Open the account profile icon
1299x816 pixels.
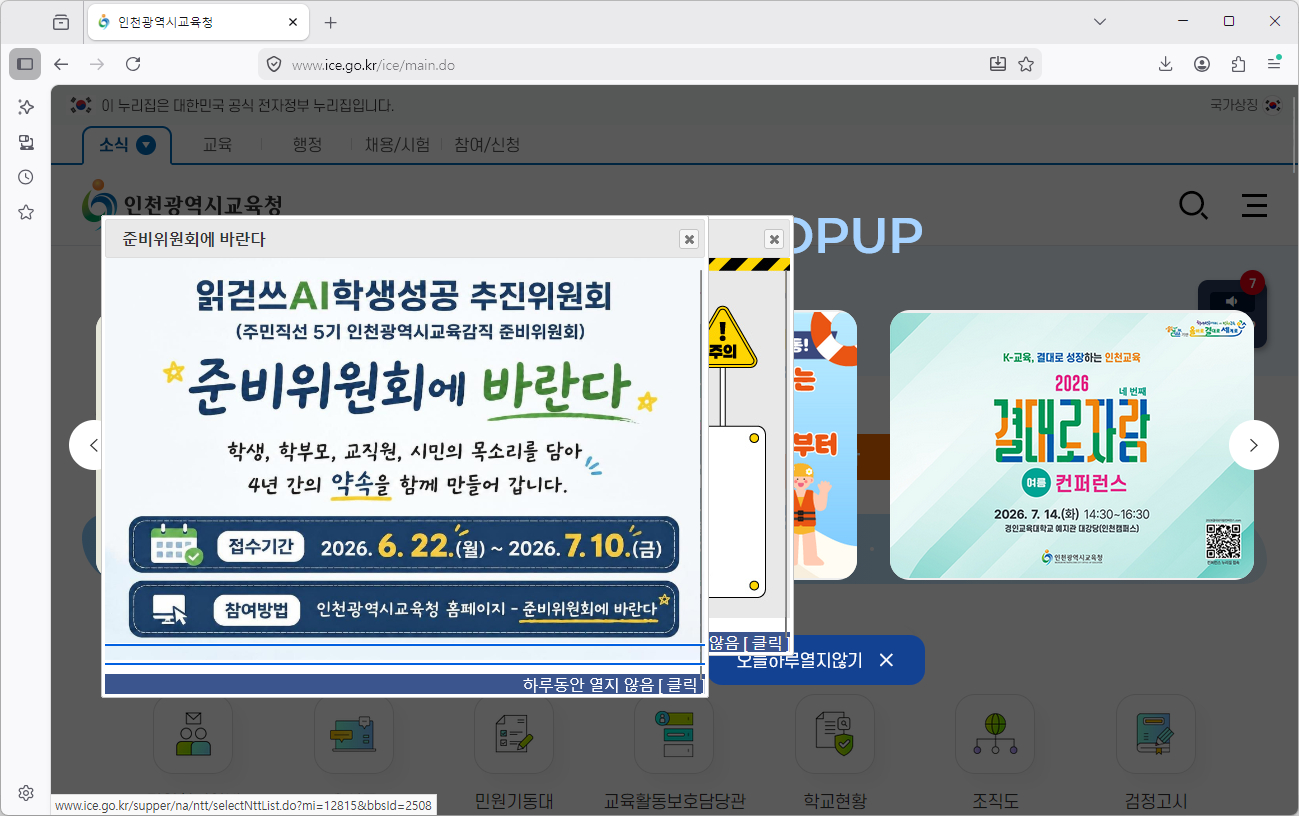pos(1202,64)
